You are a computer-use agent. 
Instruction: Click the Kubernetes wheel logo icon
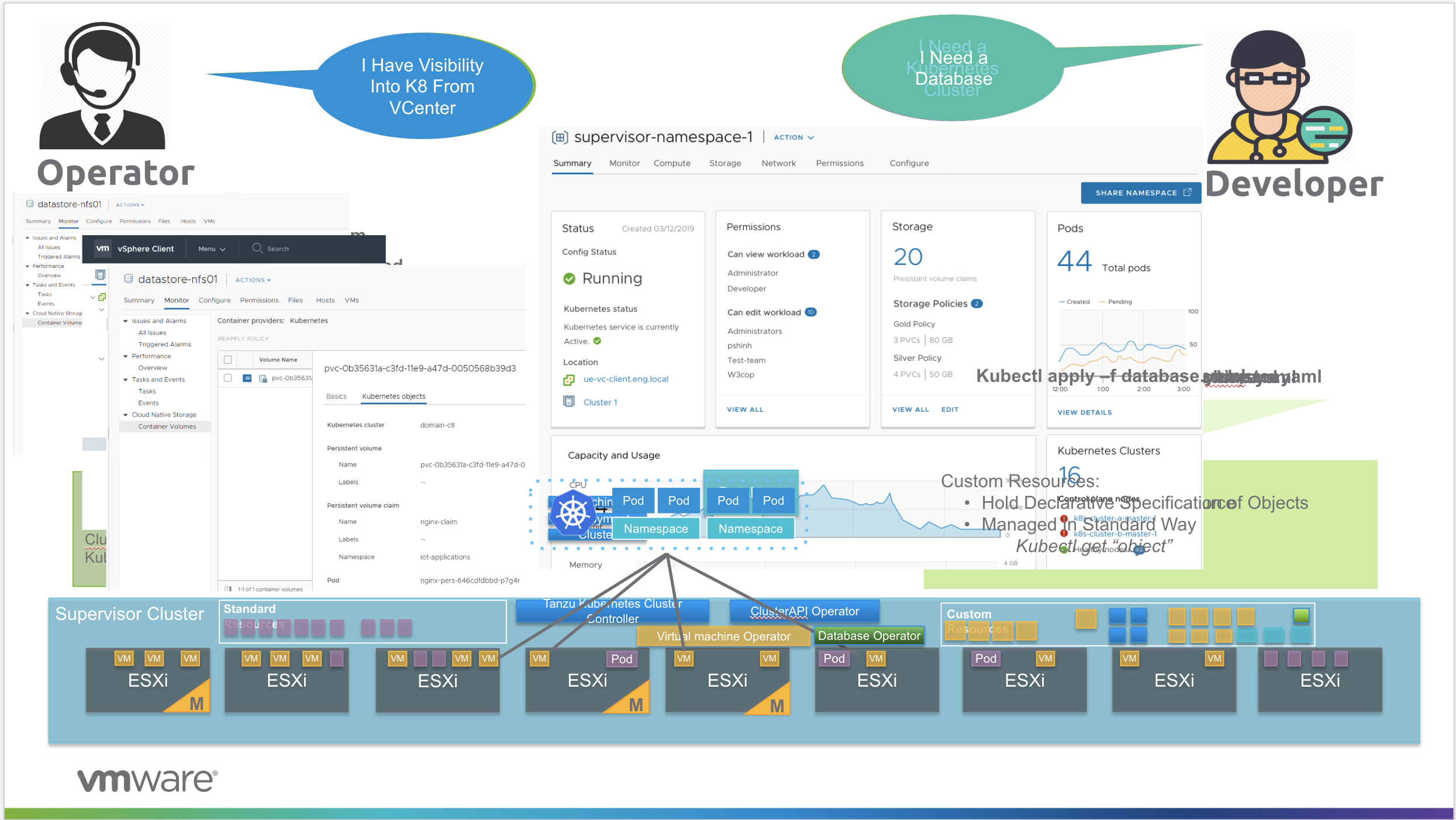(x=572, y=513)
